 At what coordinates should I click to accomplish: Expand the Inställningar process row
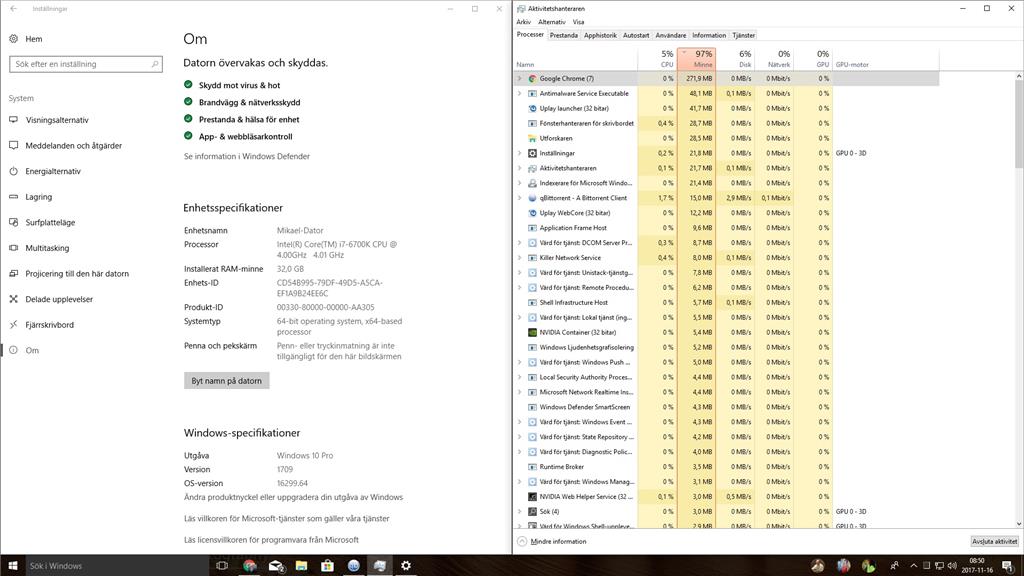click(x=520, y=153)
